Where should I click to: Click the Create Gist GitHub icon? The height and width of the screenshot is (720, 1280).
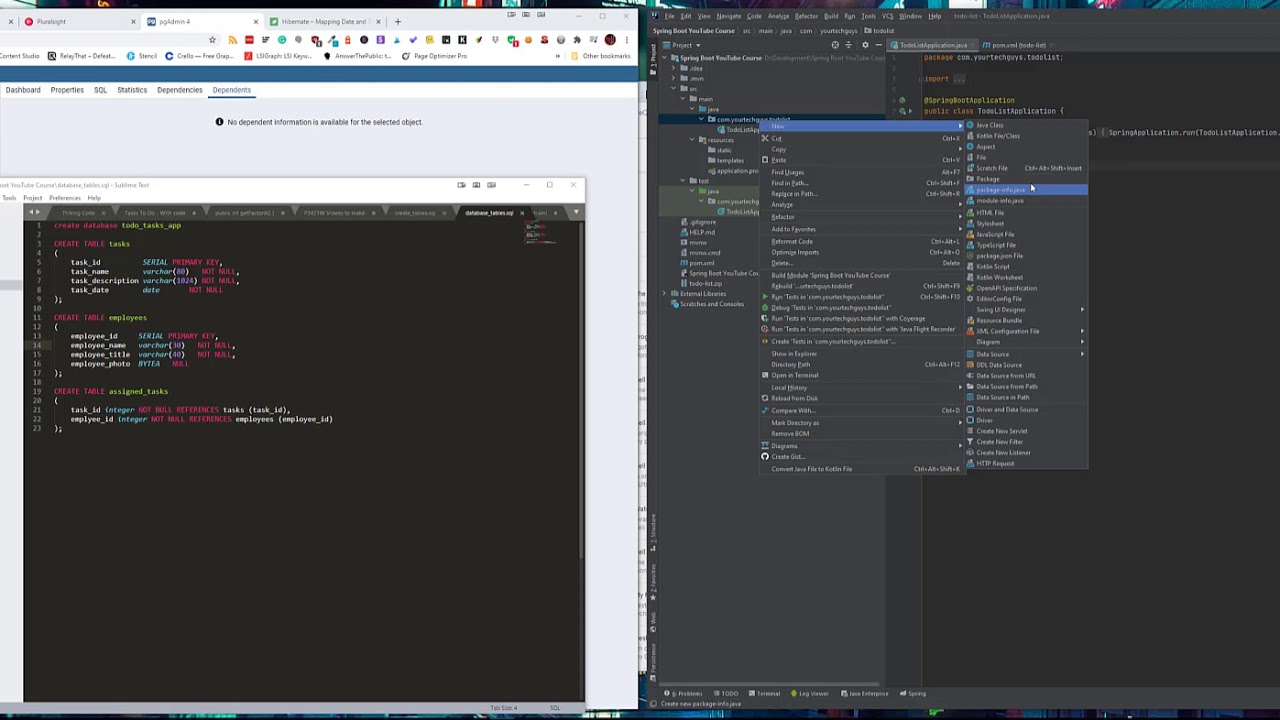coord(765,457)
